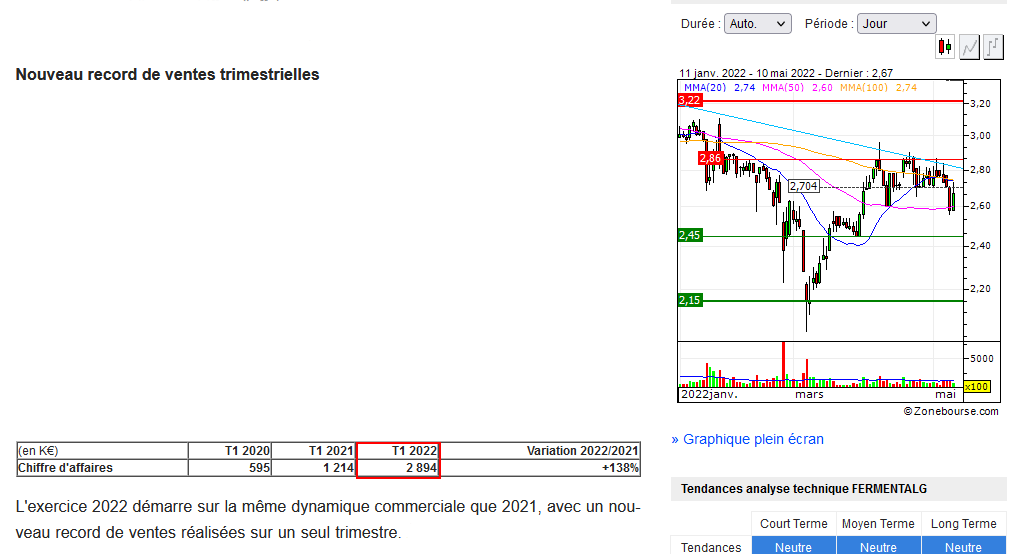Select line chart type icon
Viewport: 1012px width, 554px height.
point(969,47)
